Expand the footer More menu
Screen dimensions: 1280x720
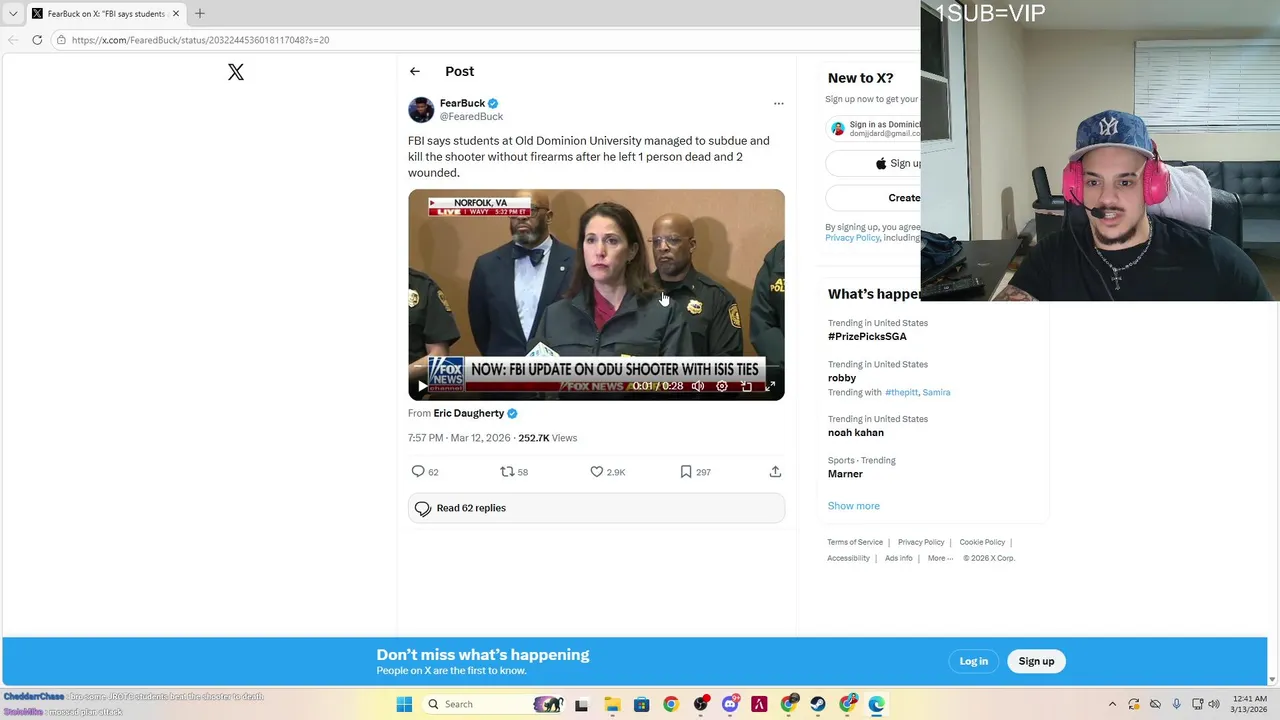pos(940,558)
